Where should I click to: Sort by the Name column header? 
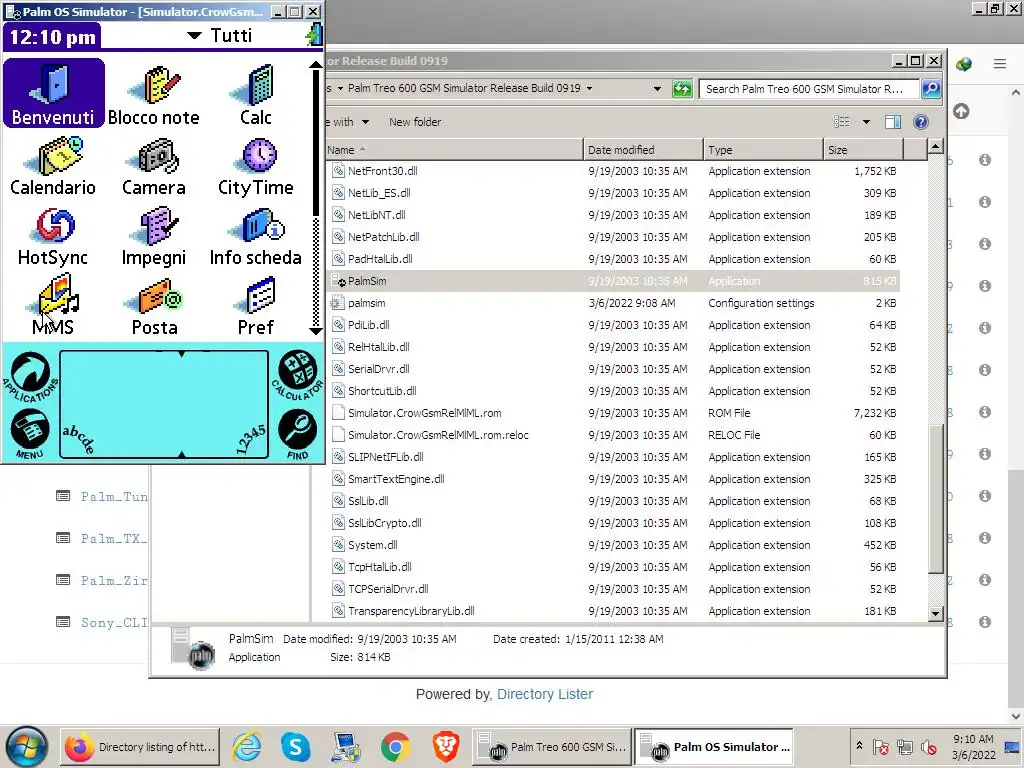tap(454, 150)
